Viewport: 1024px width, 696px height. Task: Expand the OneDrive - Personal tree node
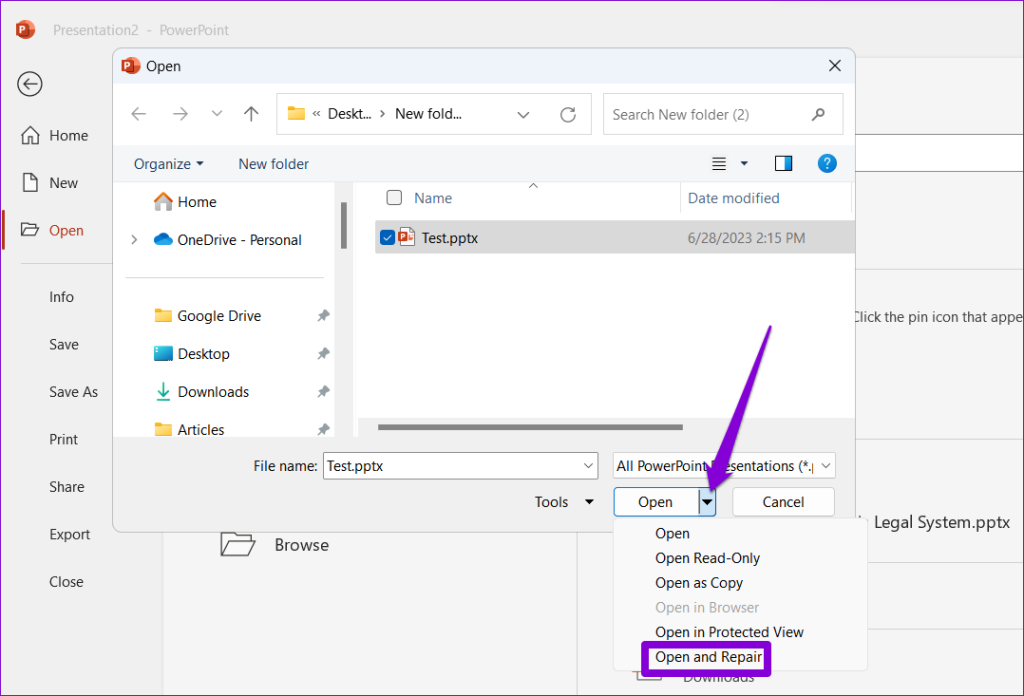point(135,240)
